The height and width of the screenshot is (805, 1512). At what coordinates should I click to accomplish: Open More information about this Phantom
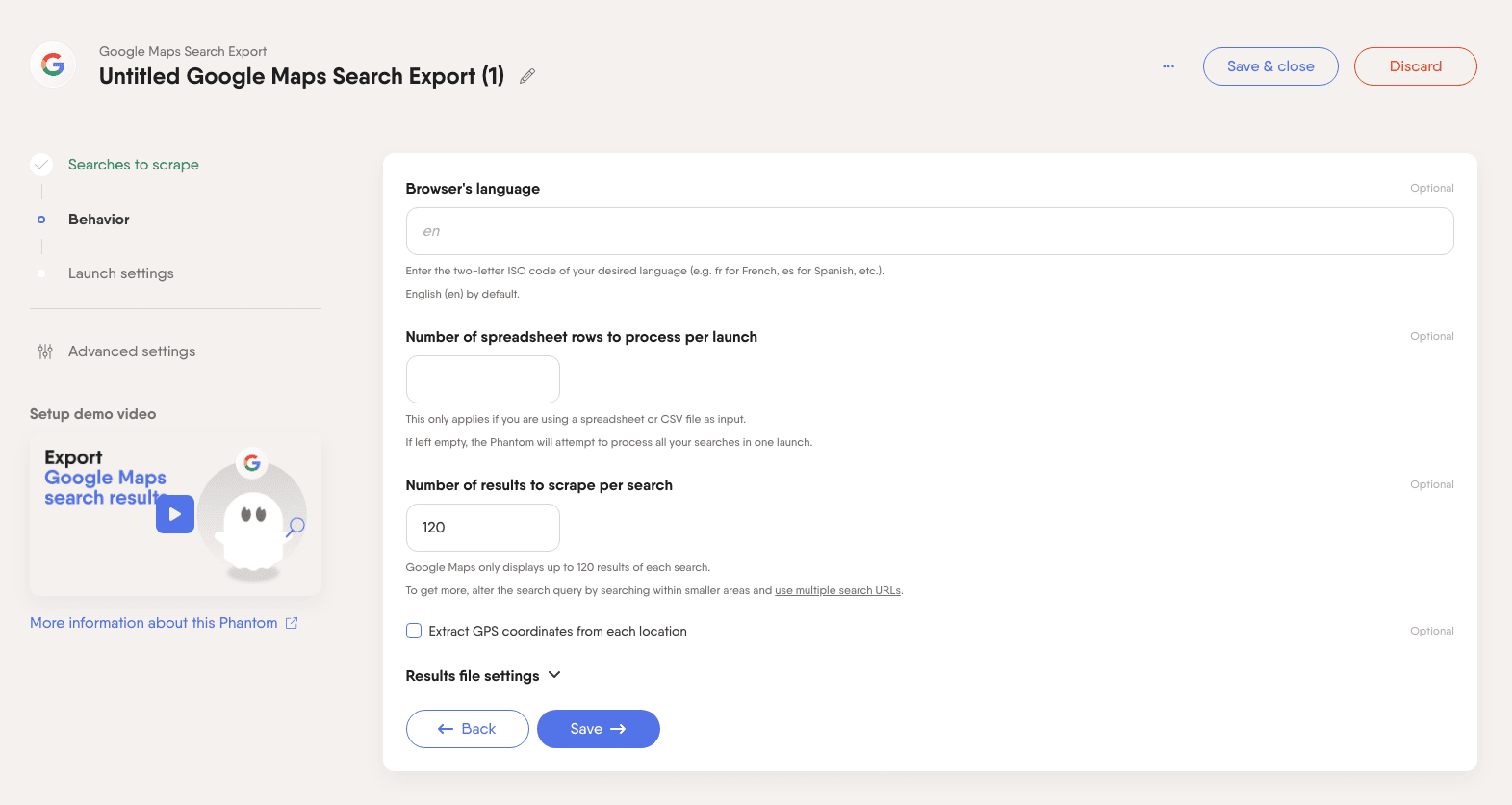tap(154, 623)
